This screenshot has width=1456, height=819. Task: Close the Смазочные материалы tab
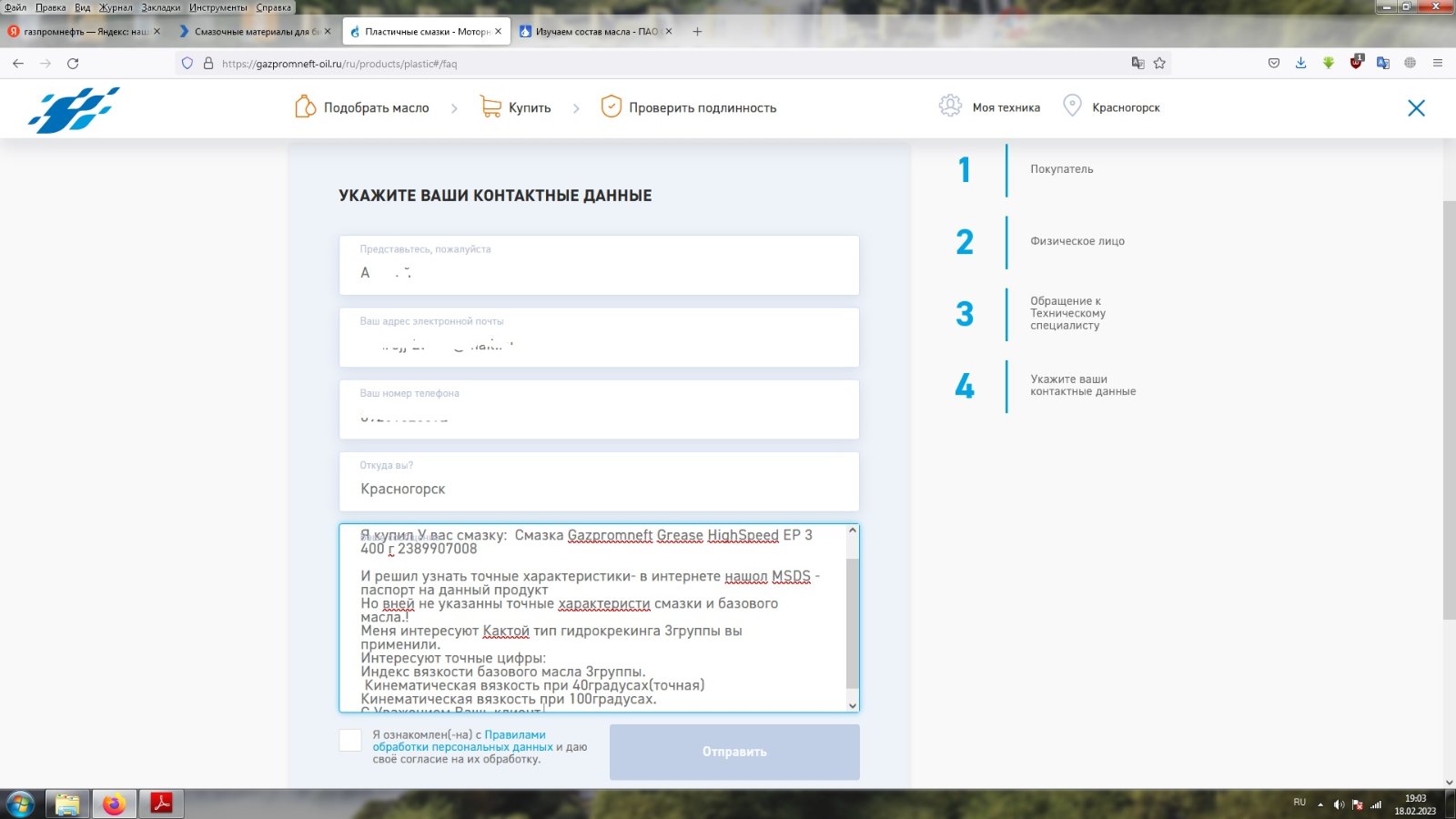[x=328, y=31]
